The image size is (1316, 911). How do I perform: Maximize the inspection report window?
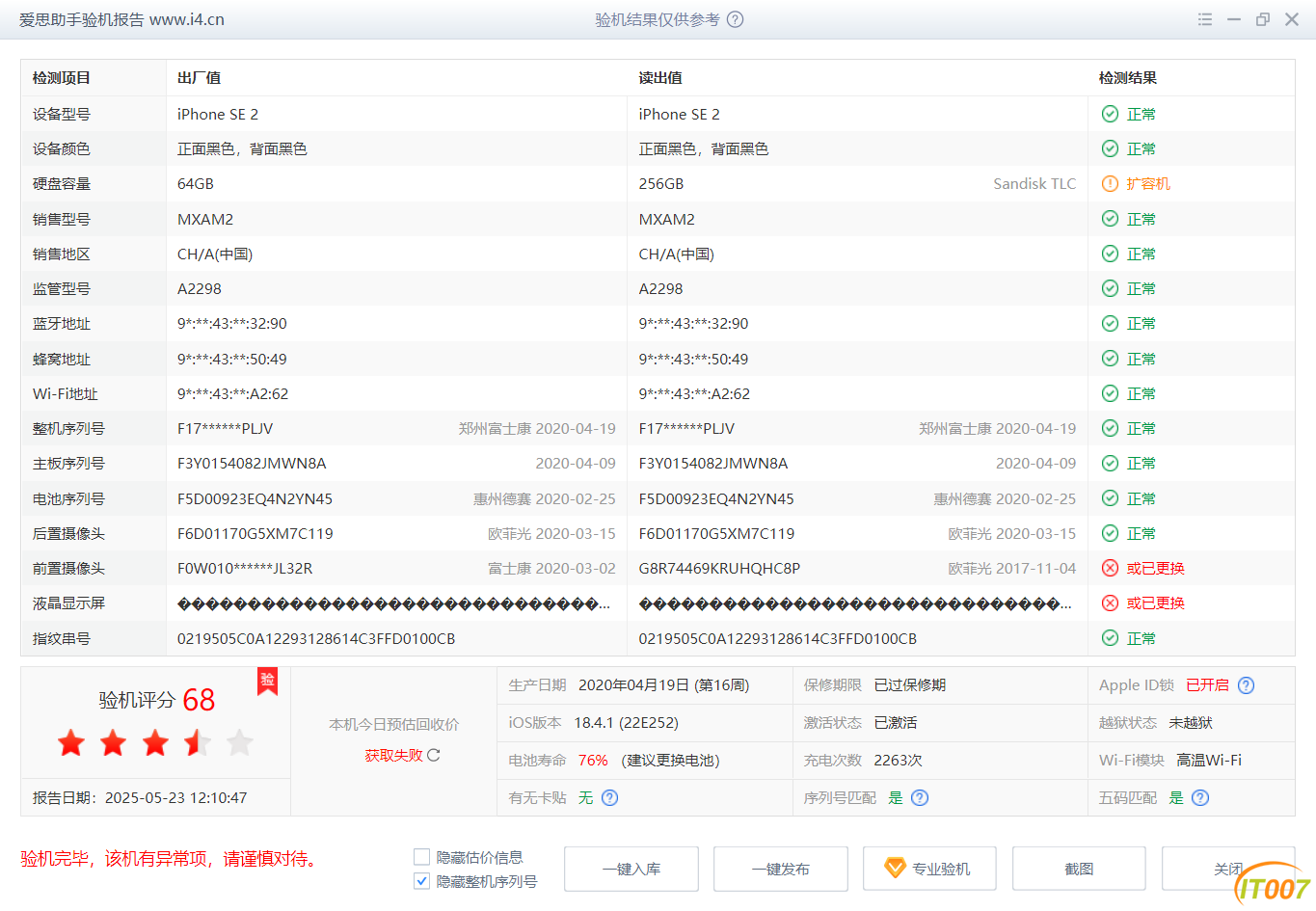pyautogui.click(x=1263, y=19)
